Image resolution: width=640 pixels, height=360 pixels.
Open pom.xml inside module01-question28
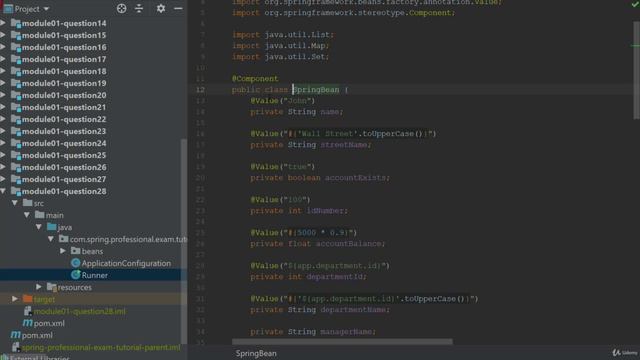pos(49,323)
